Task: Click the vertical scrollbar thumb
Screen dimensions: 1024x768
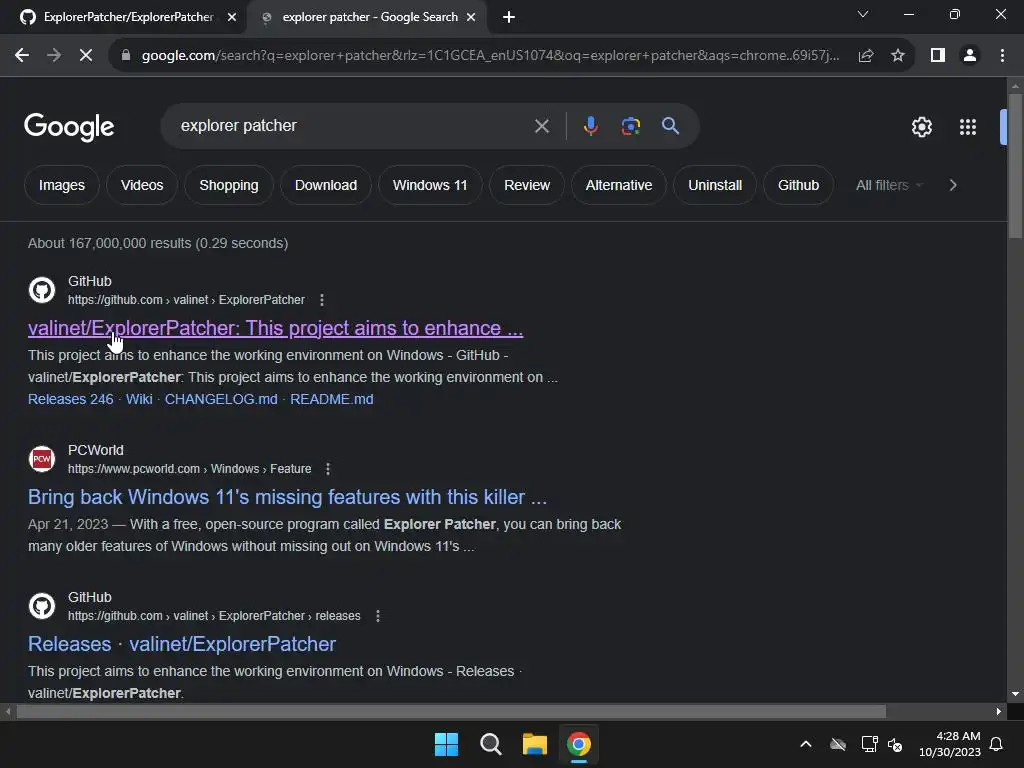Action: click(x=1015, y=167)
